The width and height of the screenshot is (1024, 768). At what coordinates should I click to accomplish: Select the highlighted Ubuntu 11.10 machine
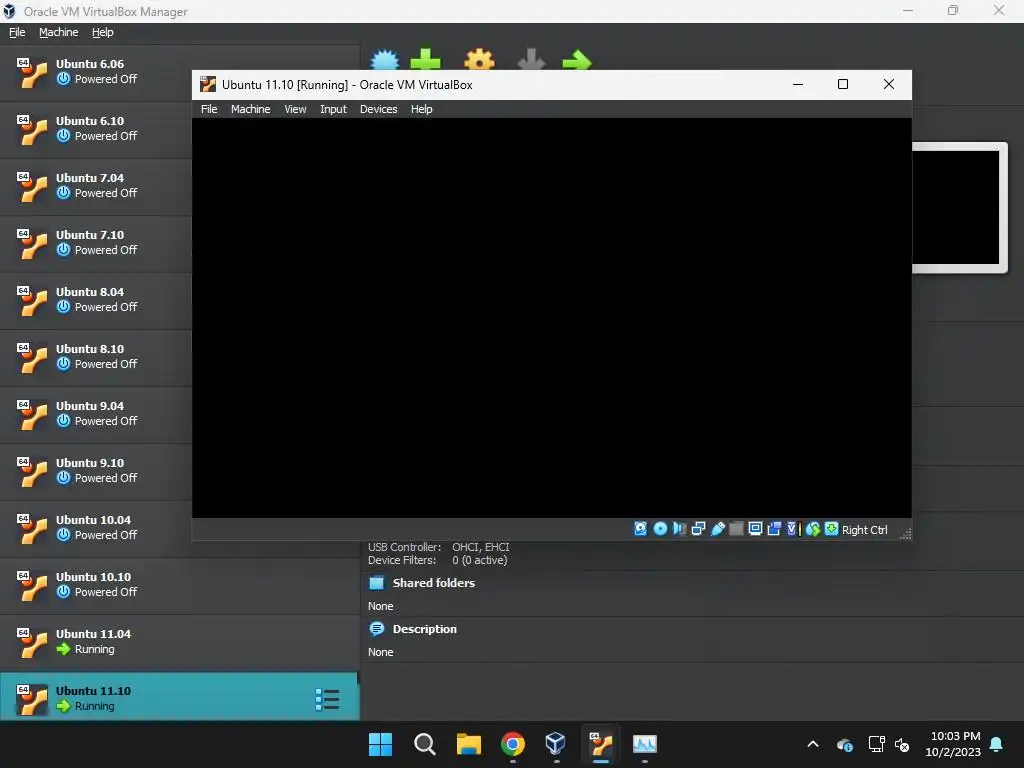coord(180,697)
